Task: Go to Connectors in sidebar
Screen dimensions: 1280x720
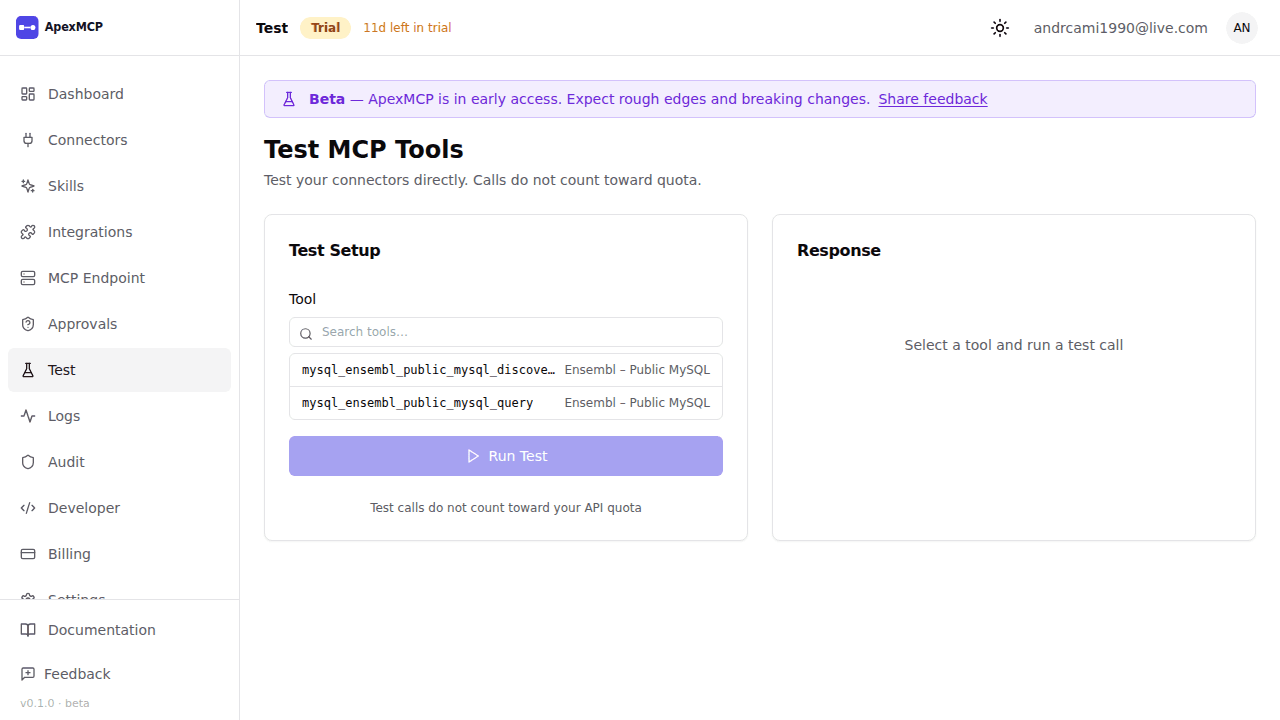Action: point(119,140)
